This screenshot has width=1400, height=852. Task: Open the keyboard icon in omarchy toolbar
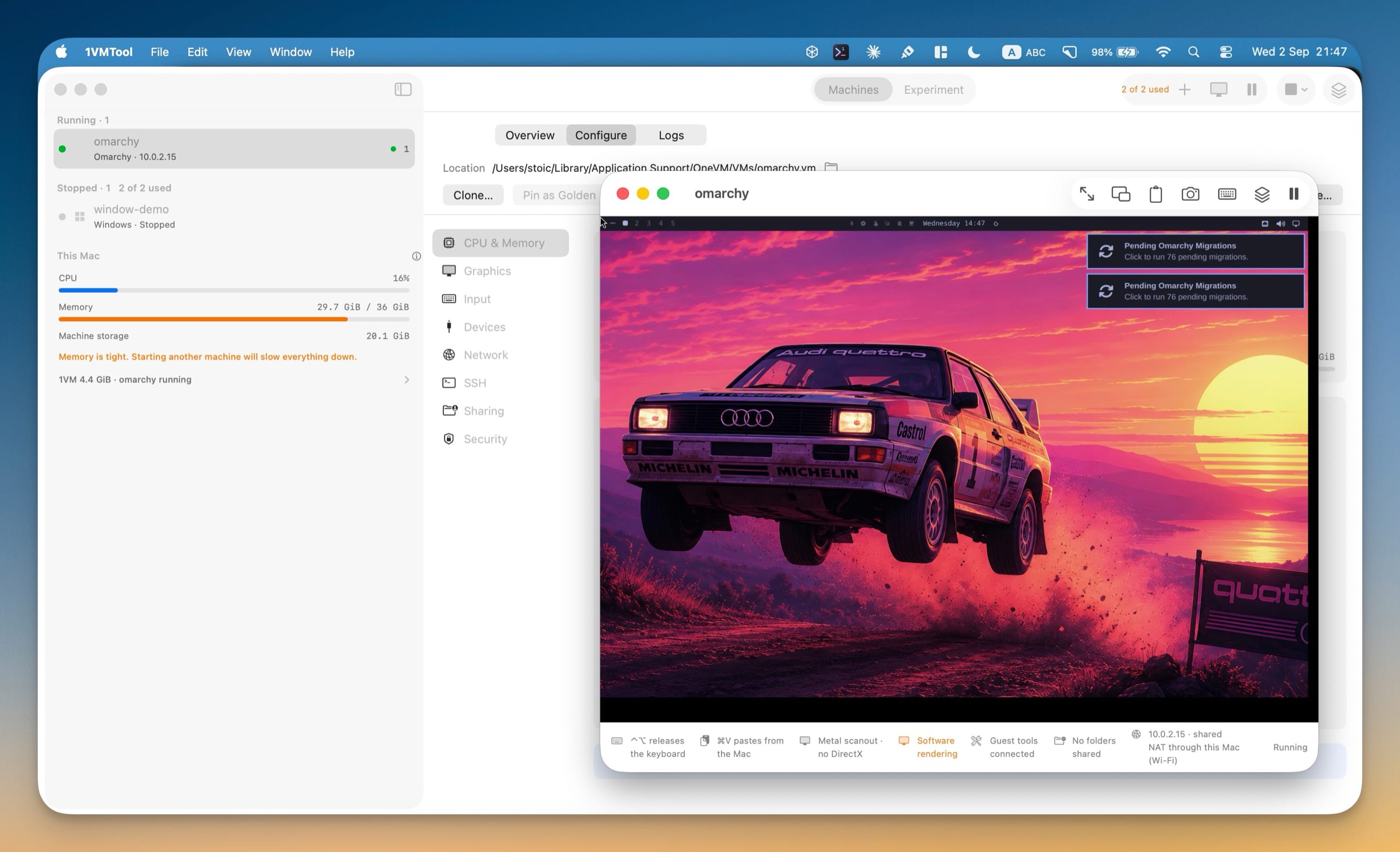coord(1227,194)
